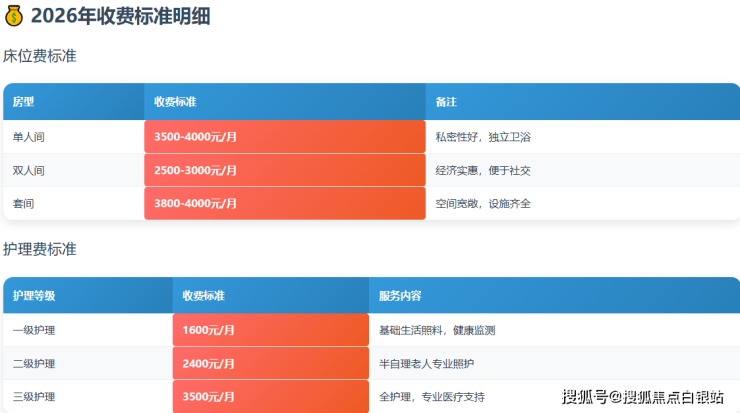Click the 备注 column header

(446, 102)
